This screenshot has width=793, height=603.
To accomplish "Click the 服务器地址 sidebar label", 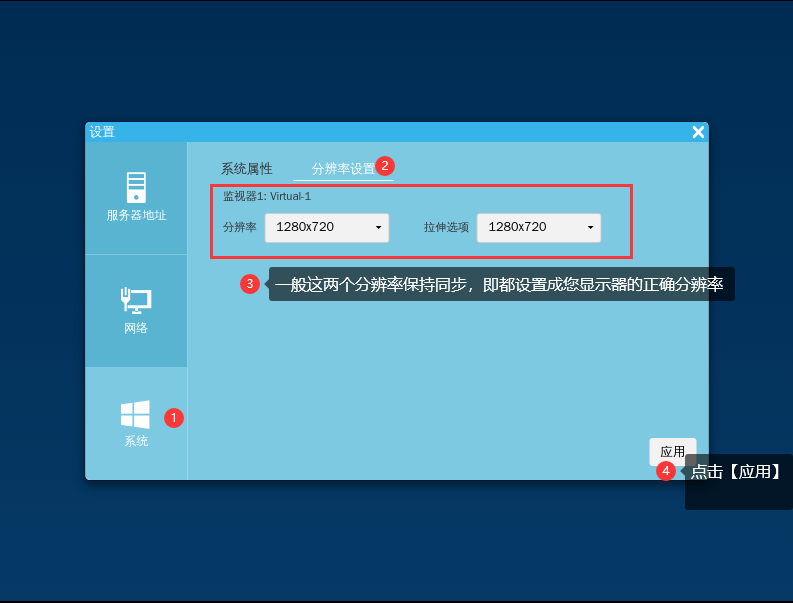I will point(136,215).
